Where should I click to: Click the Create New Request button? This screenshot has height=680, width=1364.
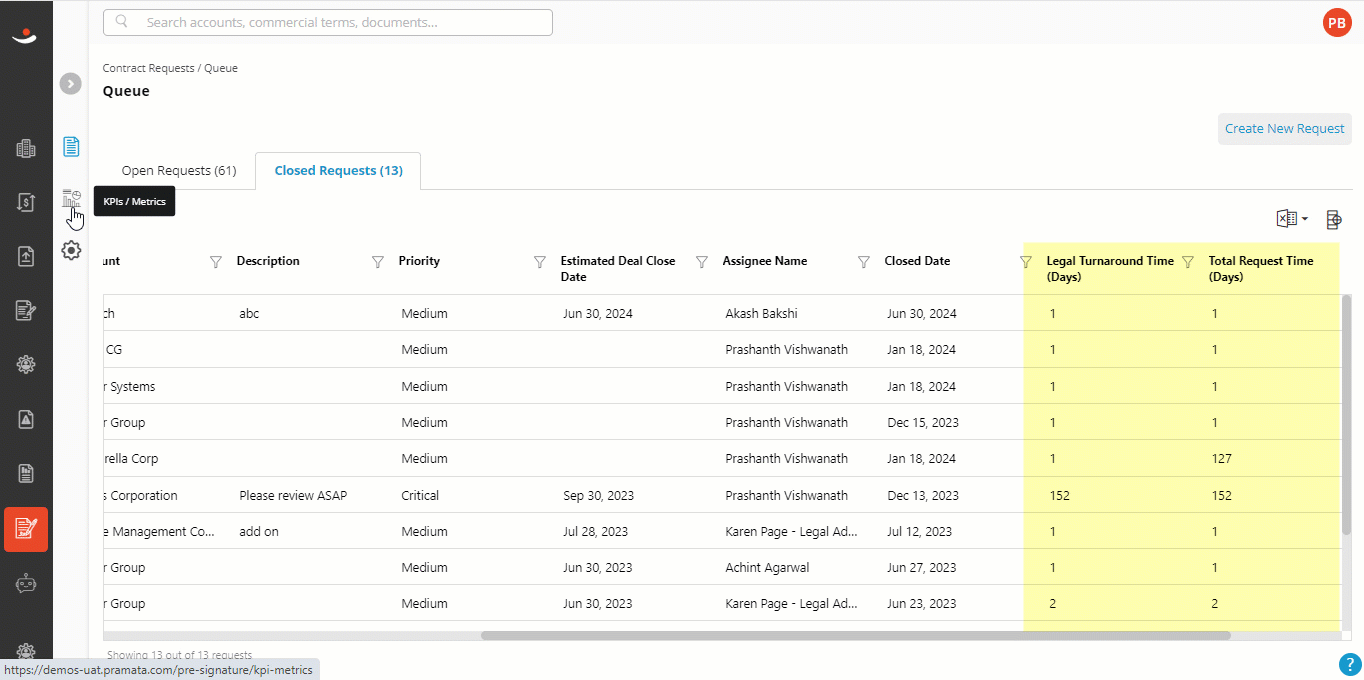pos(1284,128)
